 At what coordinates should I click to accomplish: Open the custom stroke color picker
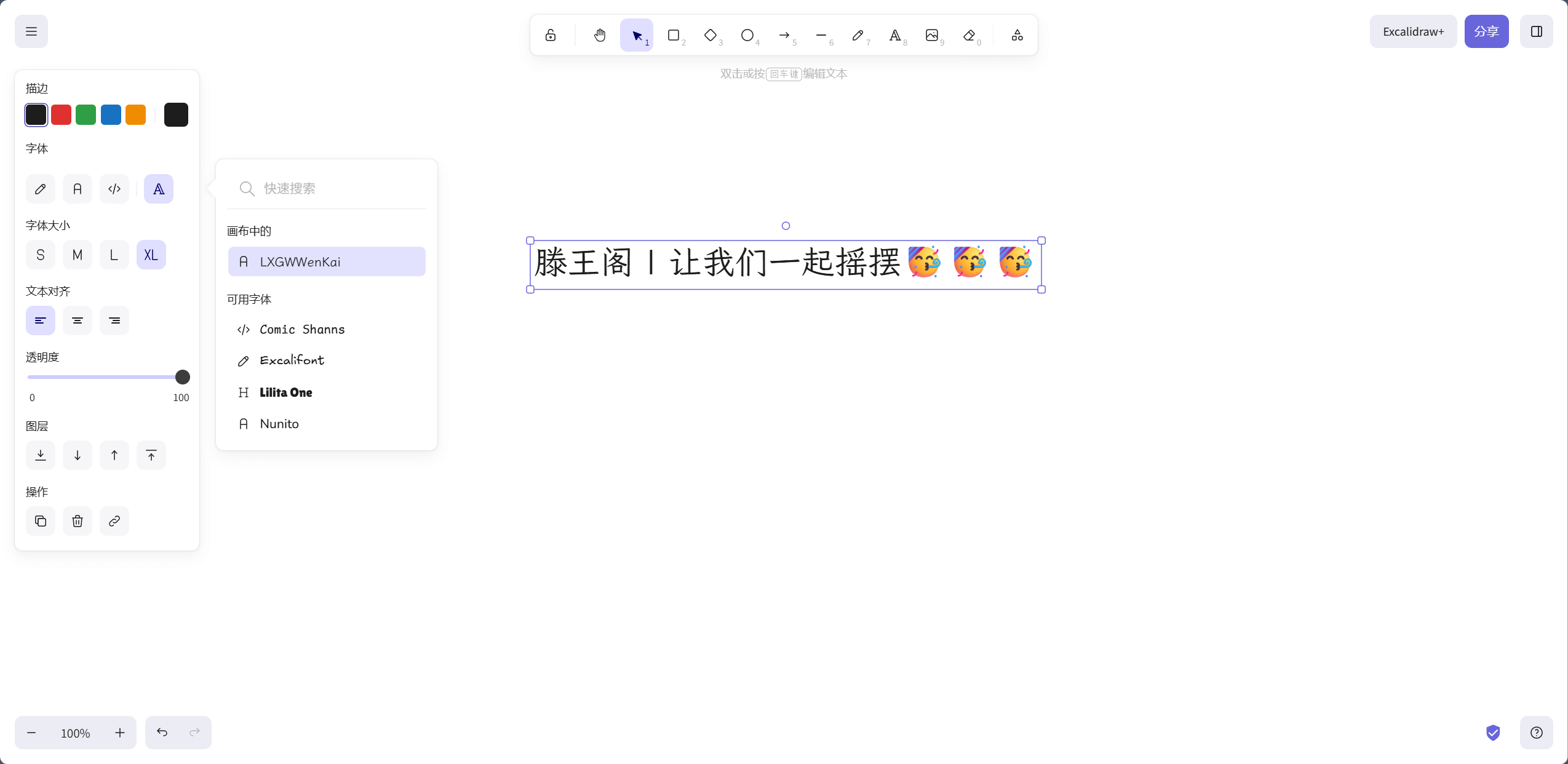(x=176, y=115)
